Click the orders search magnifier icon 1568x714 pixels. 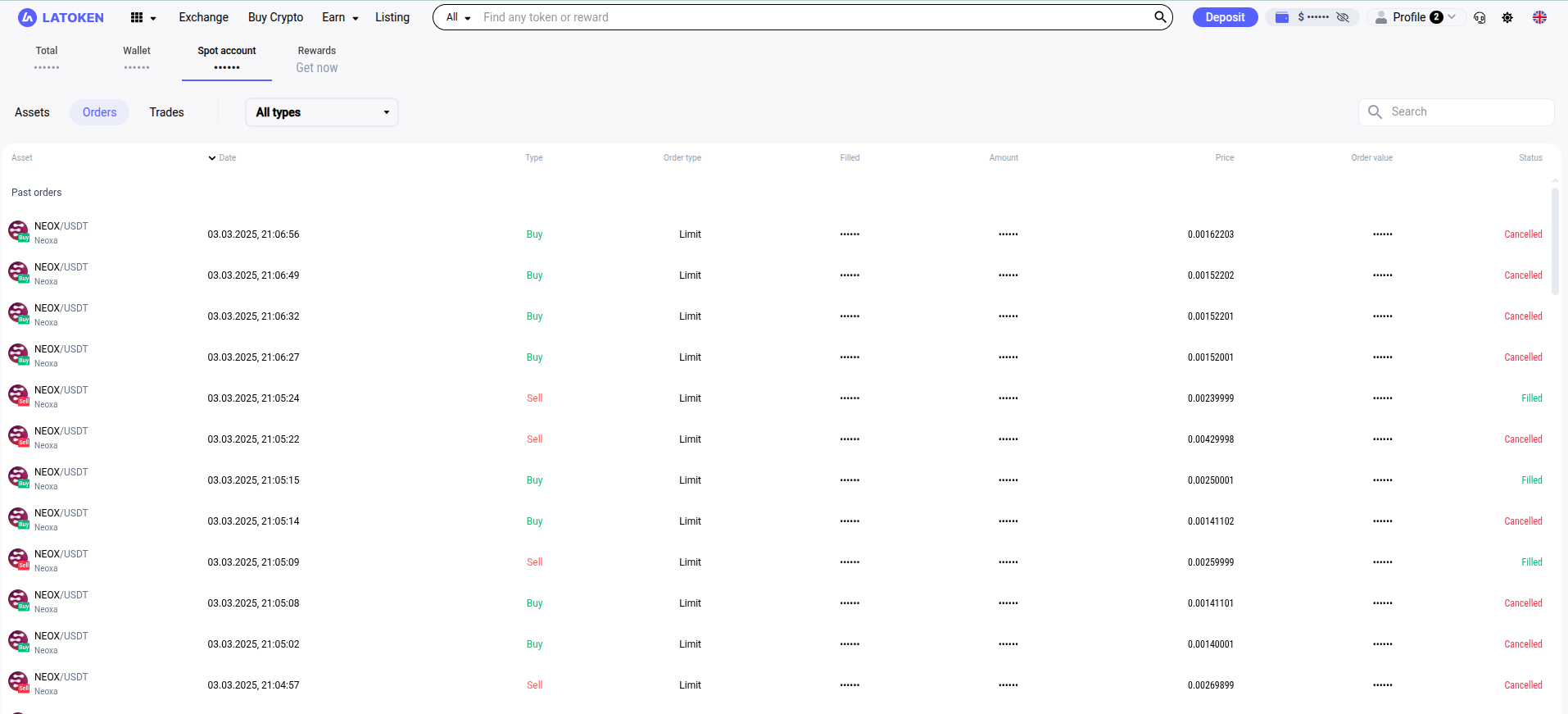1375,111
